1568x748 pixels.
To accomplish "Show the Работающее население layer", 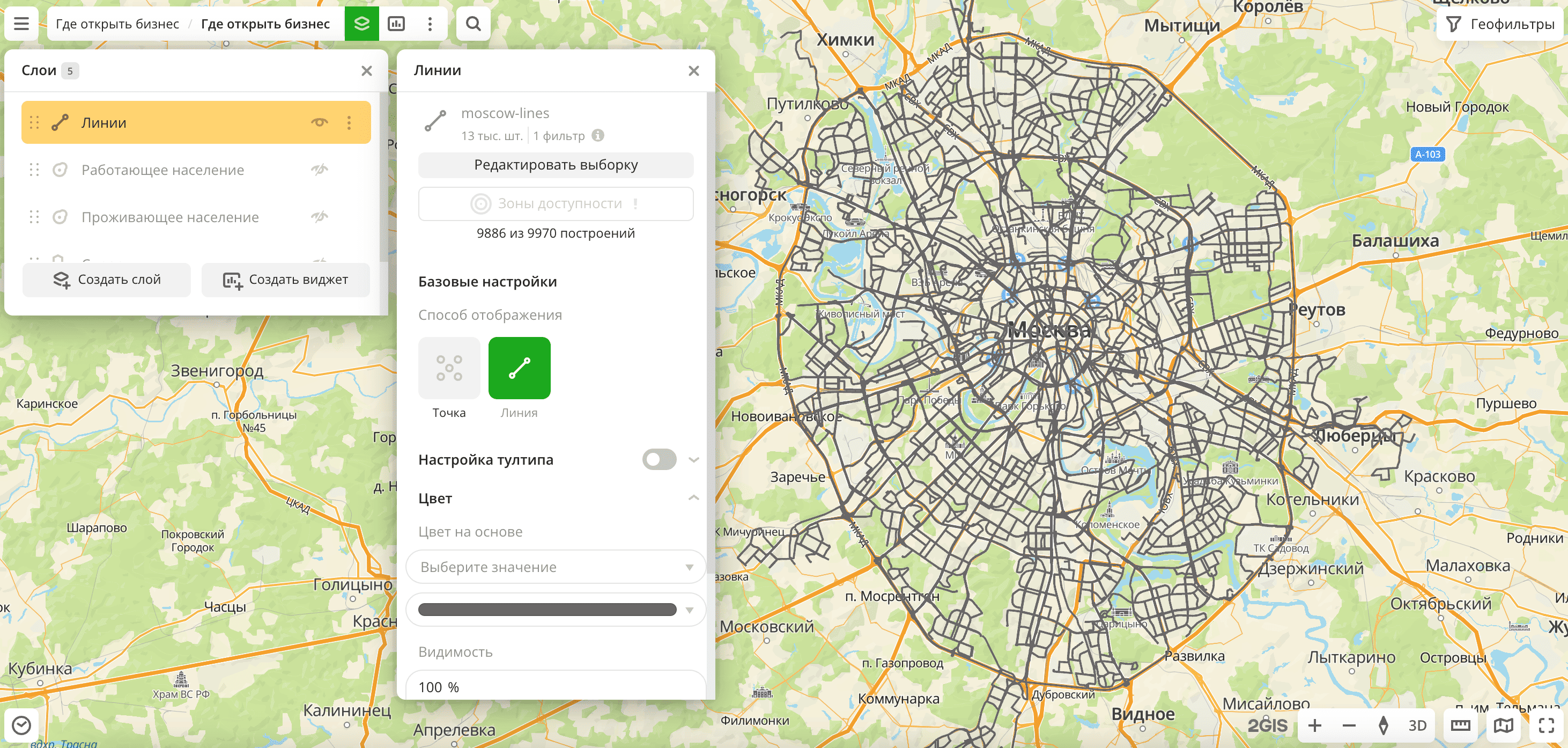I will point(320,170).
